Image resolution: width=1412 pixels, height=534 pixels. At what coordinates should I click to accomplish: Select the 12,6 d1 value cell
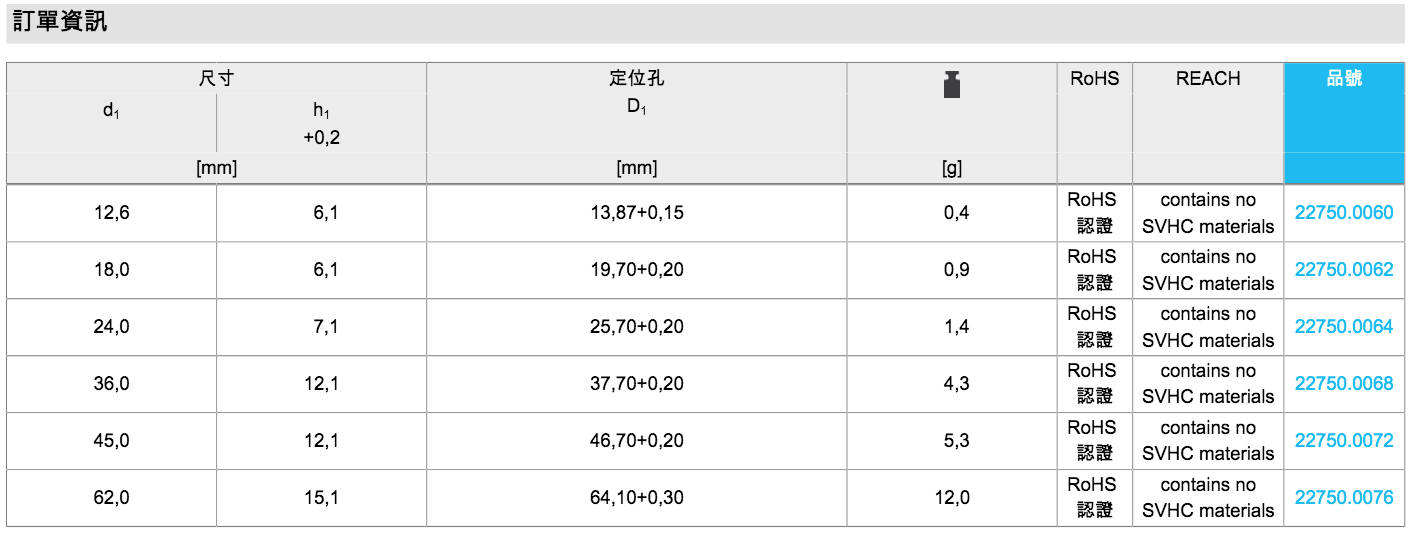(x=111, y=213)
